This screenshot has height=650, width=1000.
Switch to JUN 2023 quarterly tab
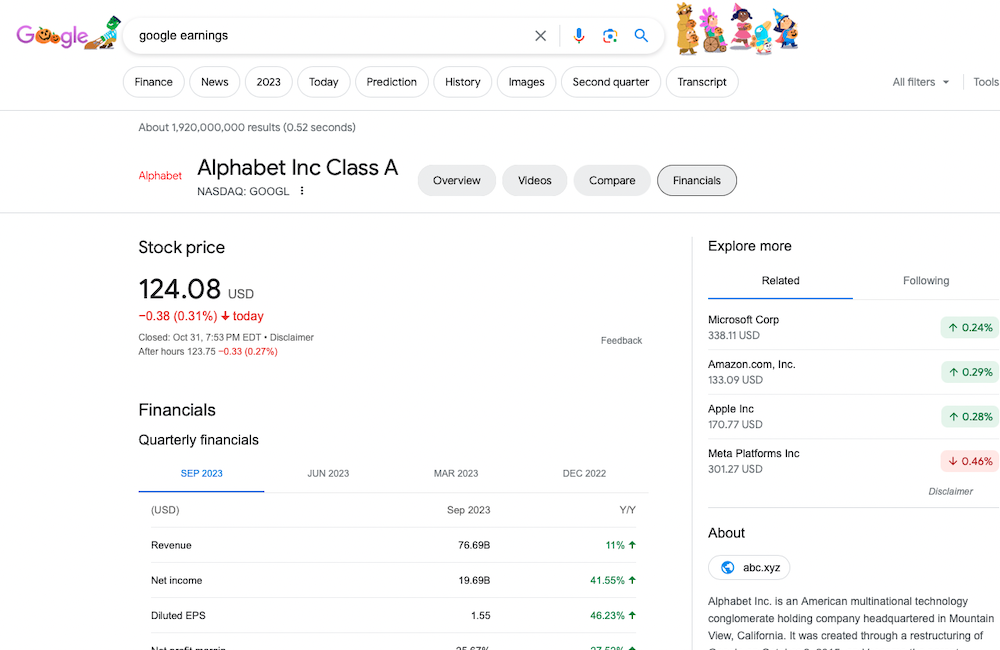pyautogui.click(x=328, y=473)
